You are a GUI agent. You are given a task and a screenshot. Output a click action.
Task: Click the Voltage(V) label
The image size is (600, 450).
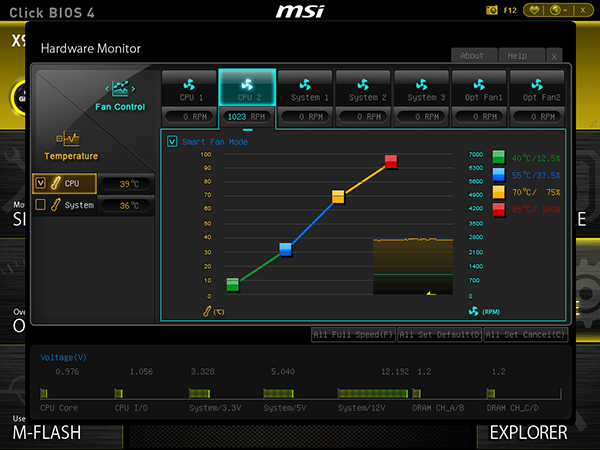click(64, 357)
